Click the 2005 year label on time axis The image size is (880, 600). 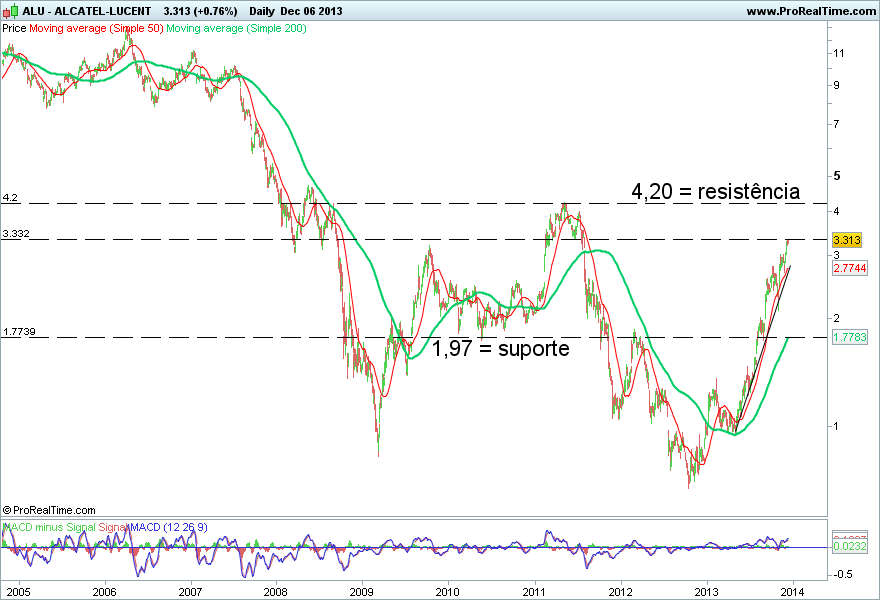(18, 592)
